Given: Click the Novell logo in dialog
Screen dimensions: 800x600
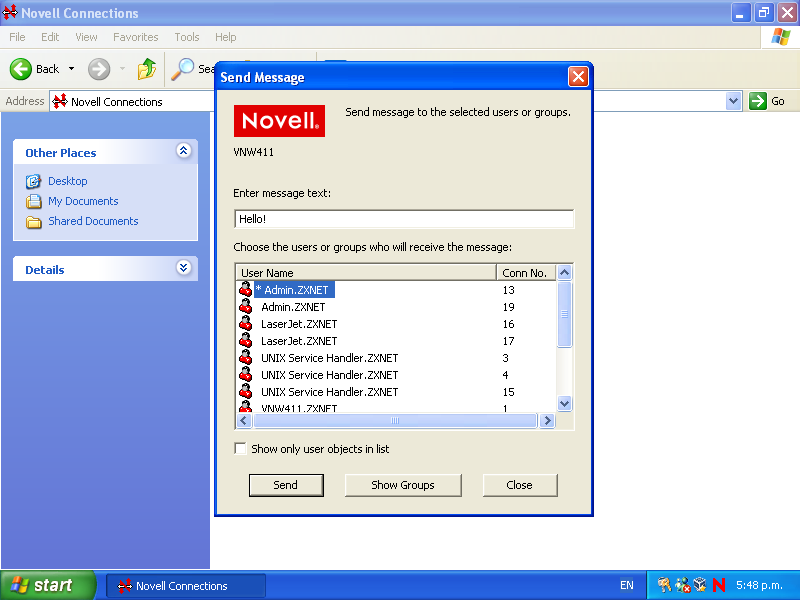Looking at the screenshot, I should (279, 121).
